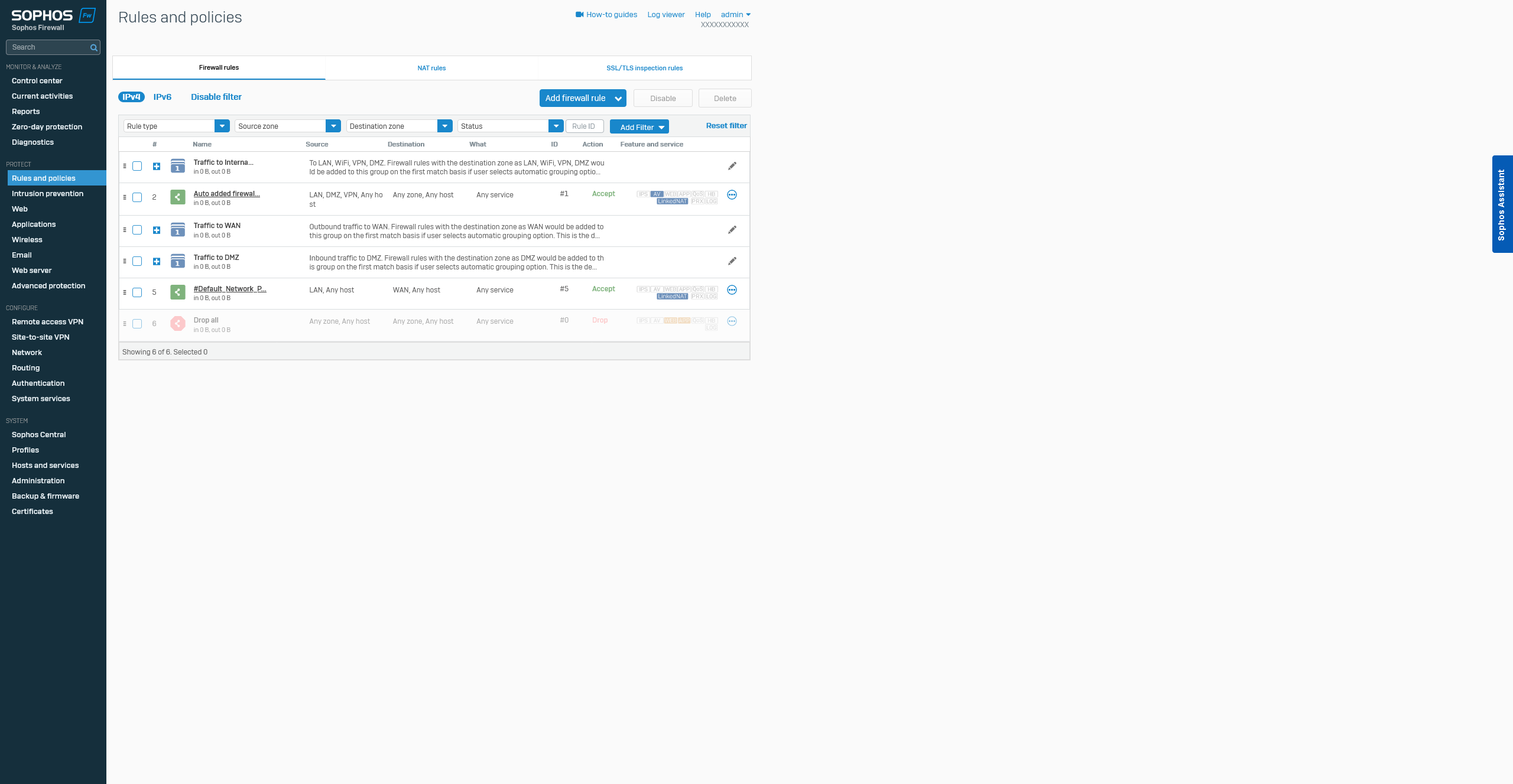Click the Add firewall rule button
The image size is (1513, 784).
click(583, 98)
